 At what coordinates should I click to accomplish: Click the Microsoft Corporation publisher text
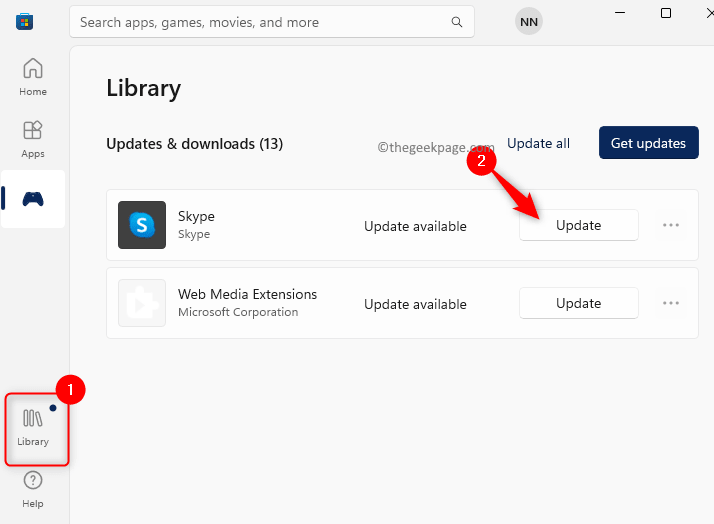[238, 312]
